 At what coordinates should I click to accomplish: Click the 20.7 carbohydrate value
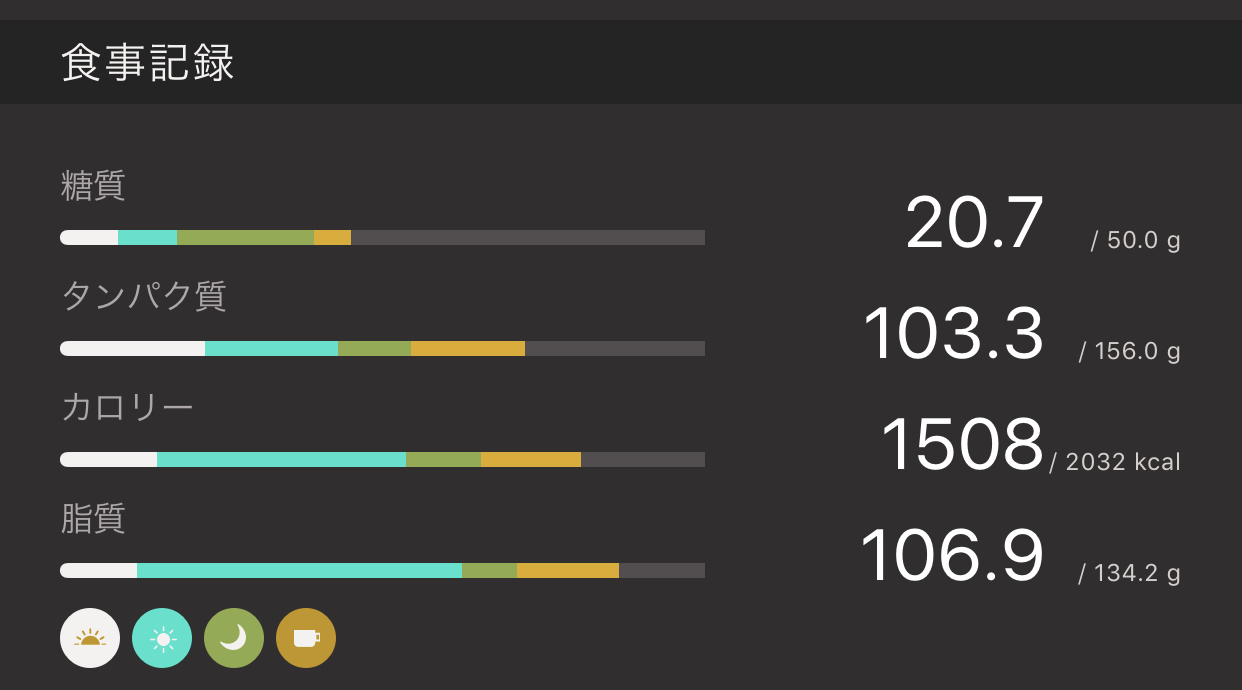tap(974, 223)
